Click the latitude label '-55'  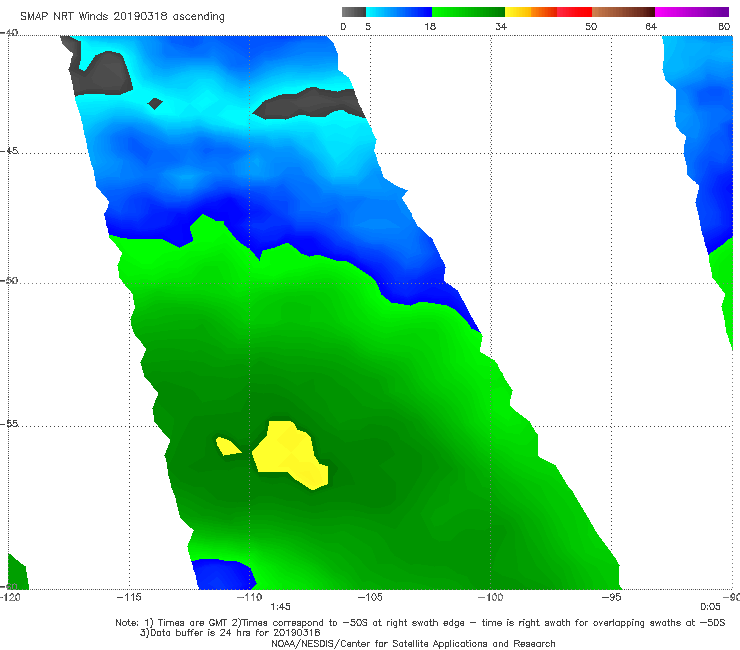click(9, 423)
